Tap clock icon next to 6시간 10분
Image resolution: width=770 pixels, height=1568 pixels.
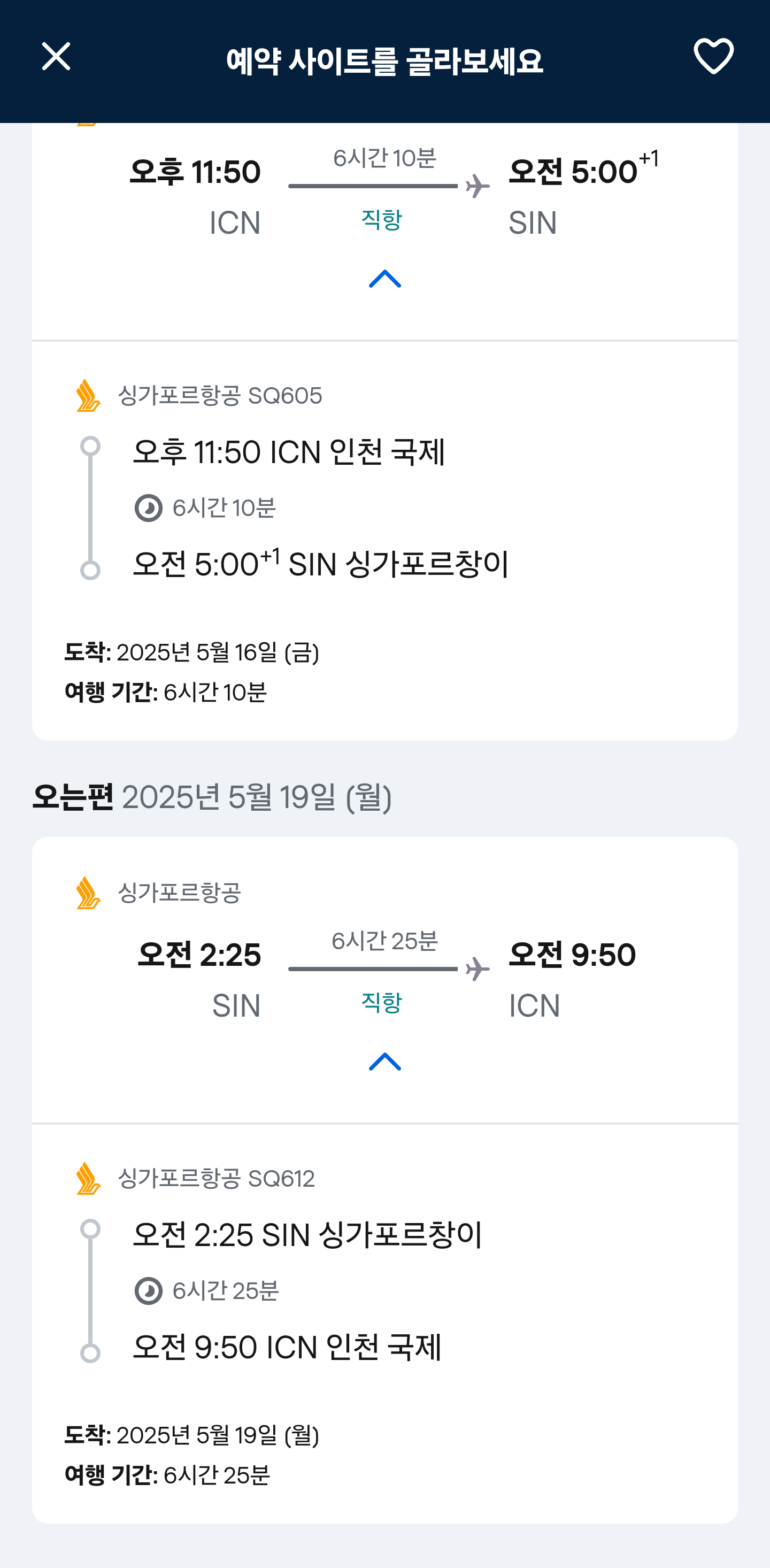(x=149, y=508)
